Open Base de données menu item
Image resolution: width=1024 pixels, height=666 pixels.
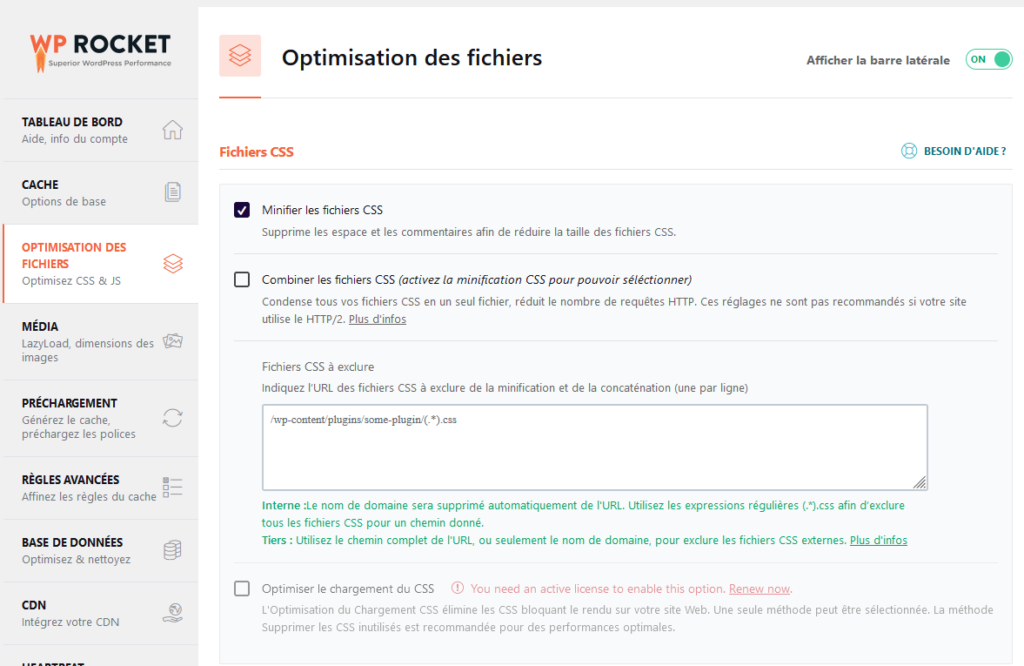[x=101, y=550]
